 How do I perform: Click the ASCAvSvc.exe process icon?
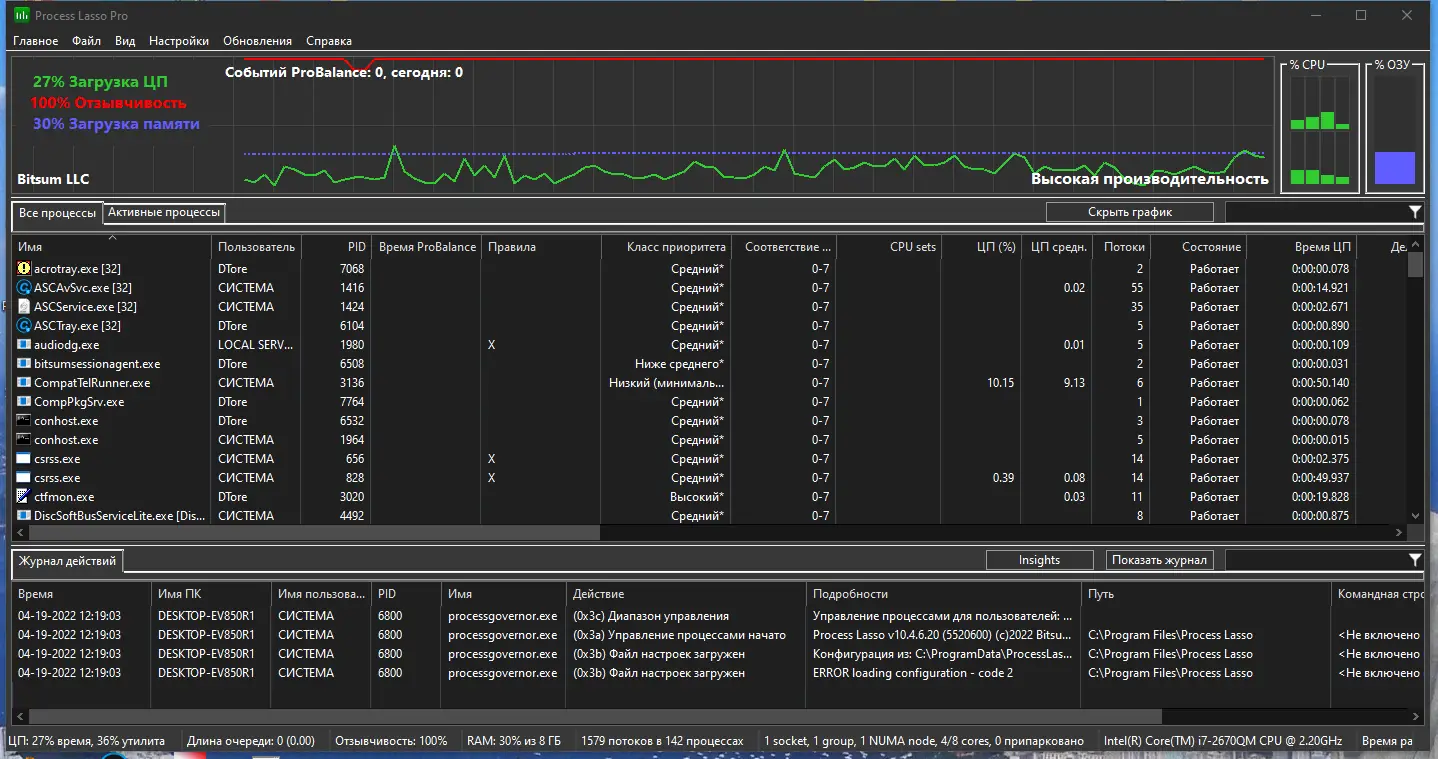click(24, 288)
